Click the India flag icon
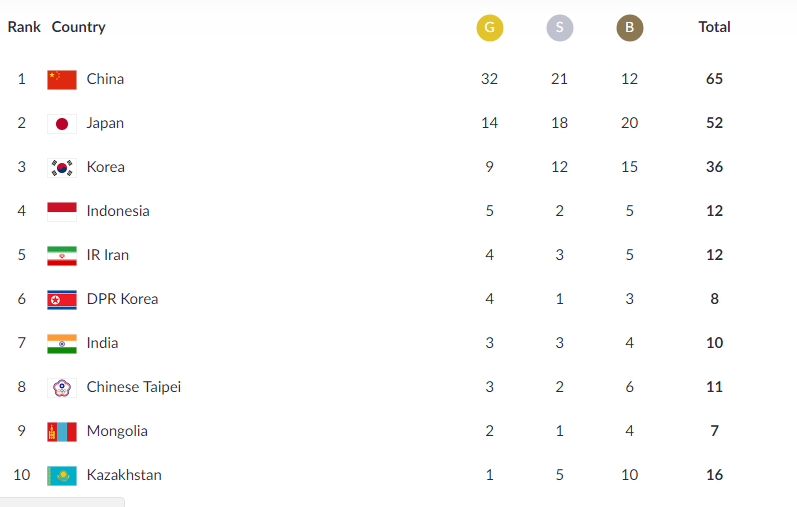 coord(61,343)
